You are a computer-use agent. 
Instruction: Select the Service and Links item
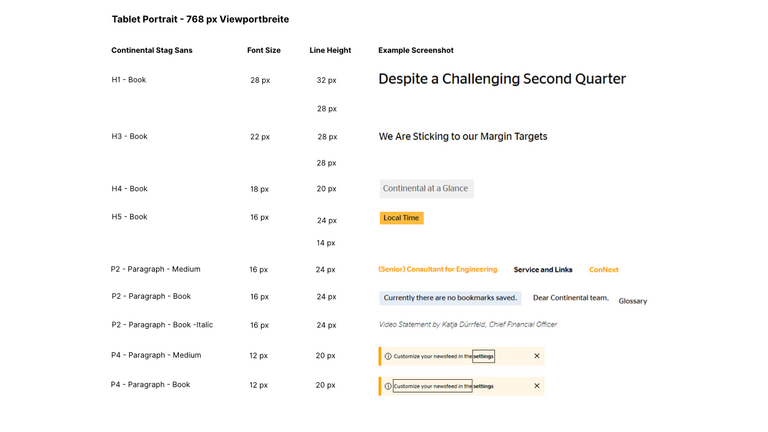543,270
